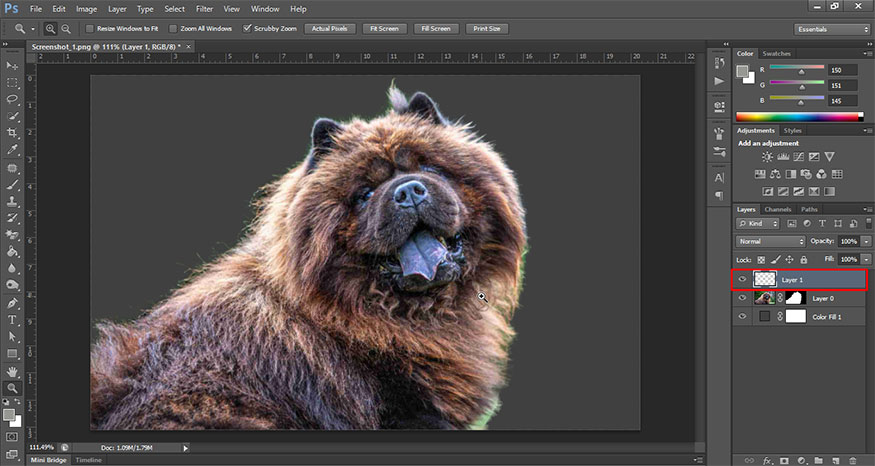Create a new group folder icon

[x=818, y=460]
